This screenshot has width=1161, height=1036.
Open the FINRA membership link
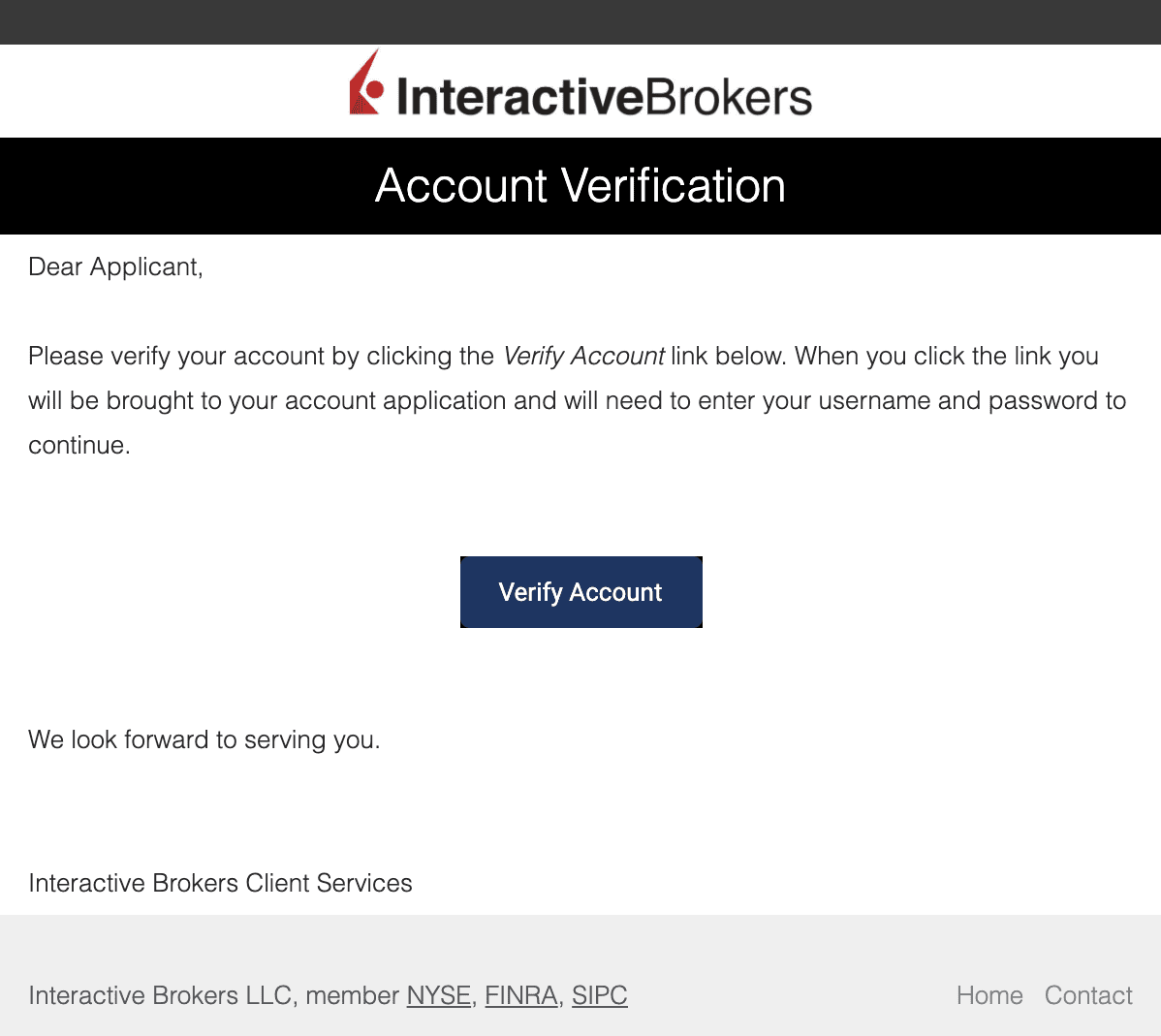tap(520, 995)
